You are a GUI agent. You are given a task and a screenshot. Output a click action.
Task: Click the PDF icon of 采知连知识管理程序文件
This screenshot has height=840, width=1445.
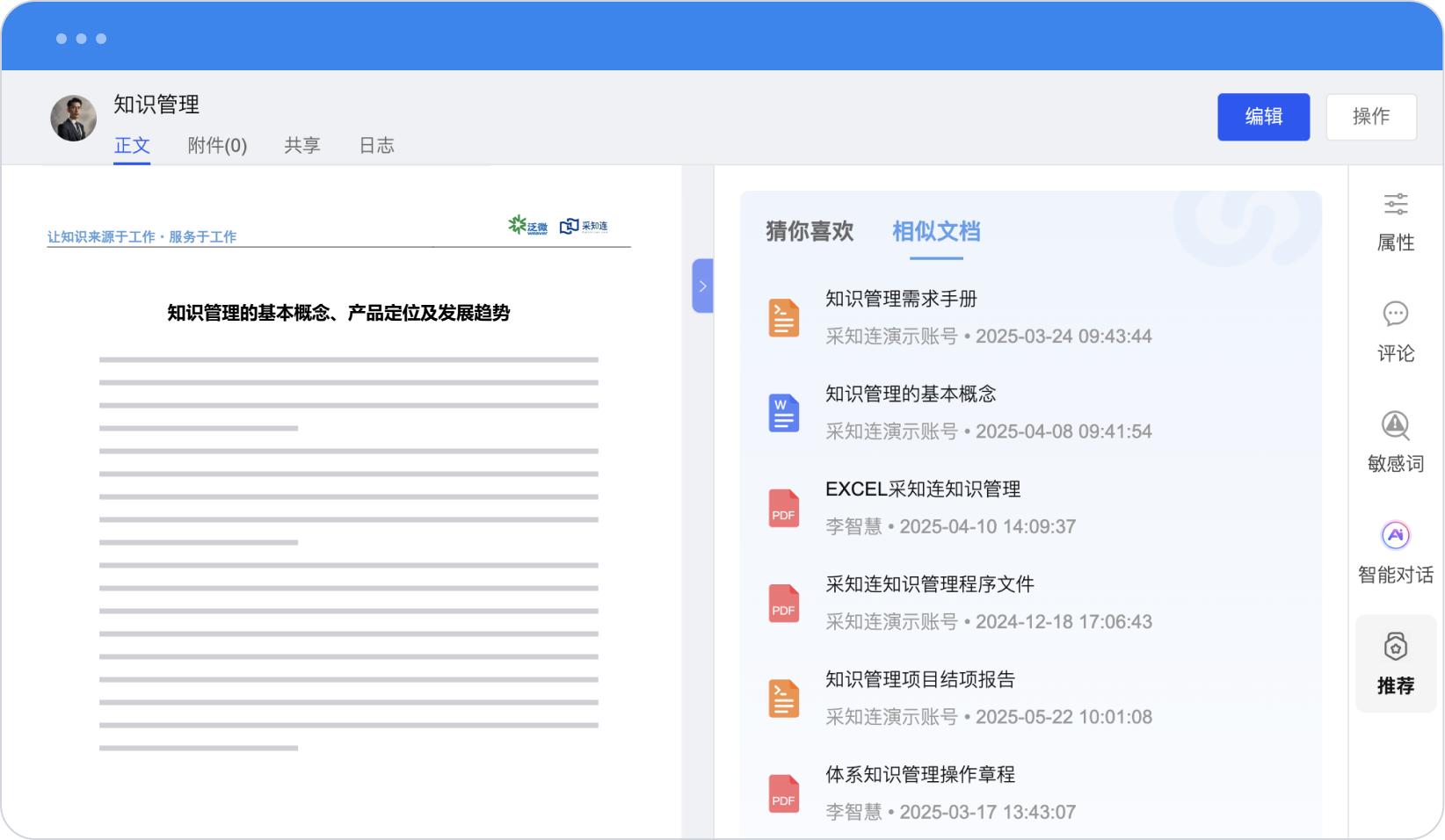click(784, 604)
